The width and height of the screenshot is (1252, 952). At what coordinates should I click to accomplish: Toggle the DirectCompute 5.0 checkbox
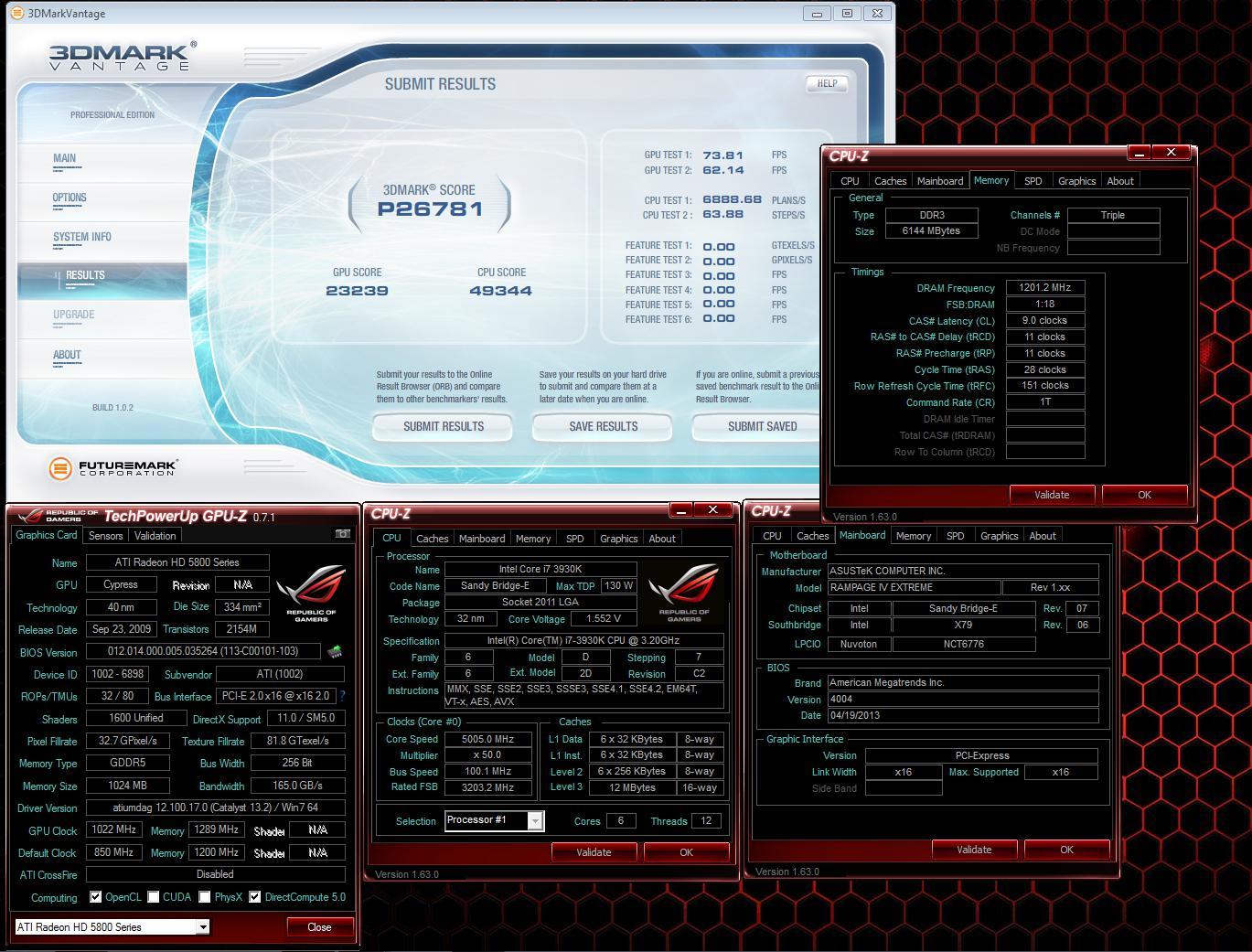click(x=255, y=897)
